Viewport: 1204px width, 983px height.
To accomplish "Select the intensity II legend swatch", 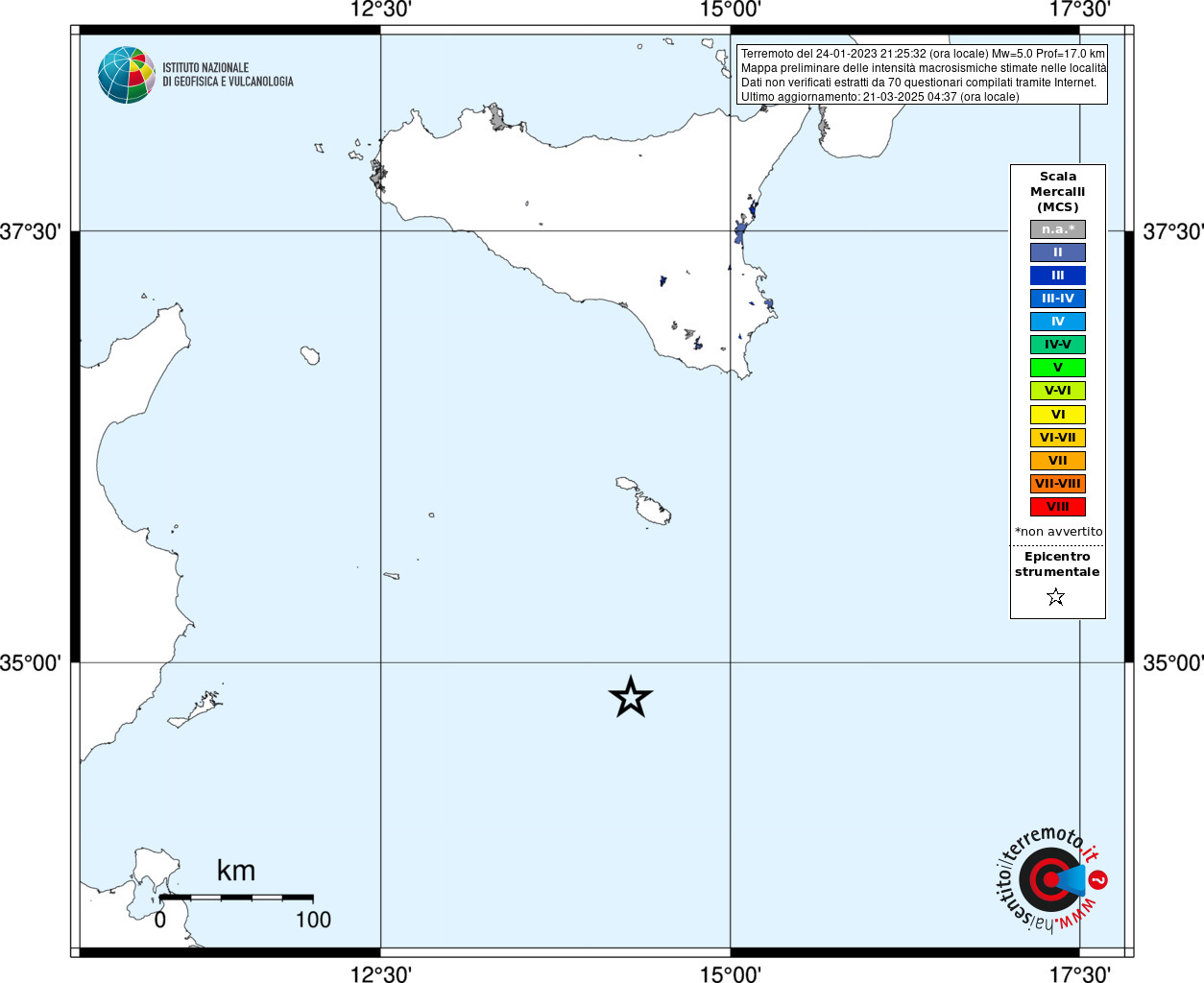I will pyautogui.click(x=1058, y=252).
